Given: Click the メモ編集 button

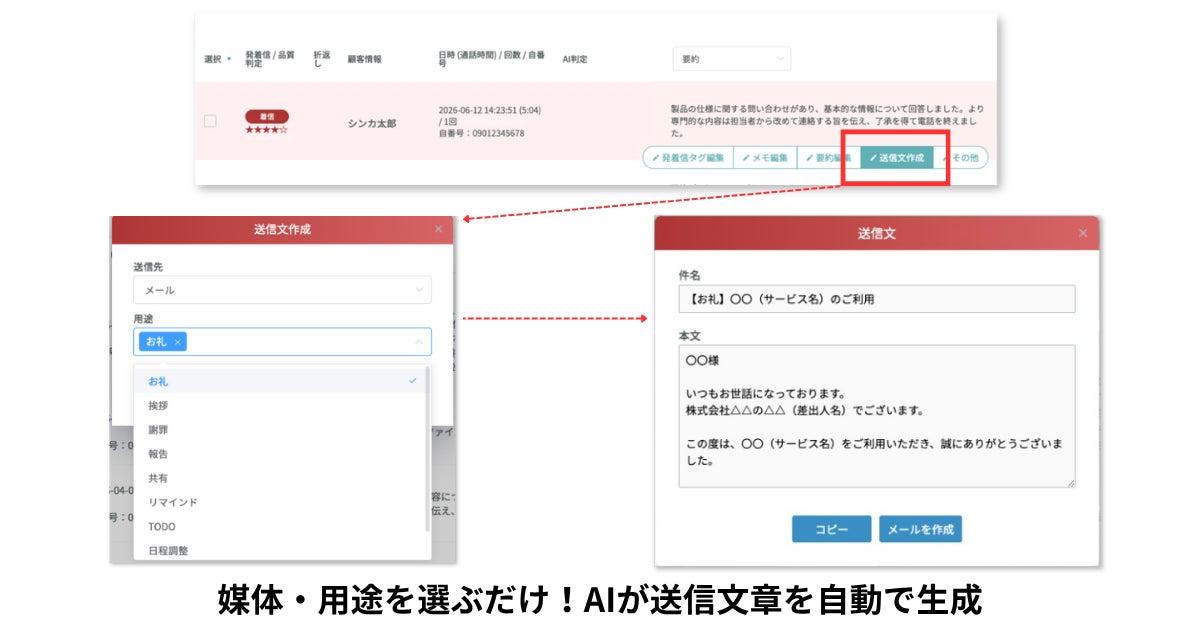Looking at the screenshot, I should (x=765, y=158).
